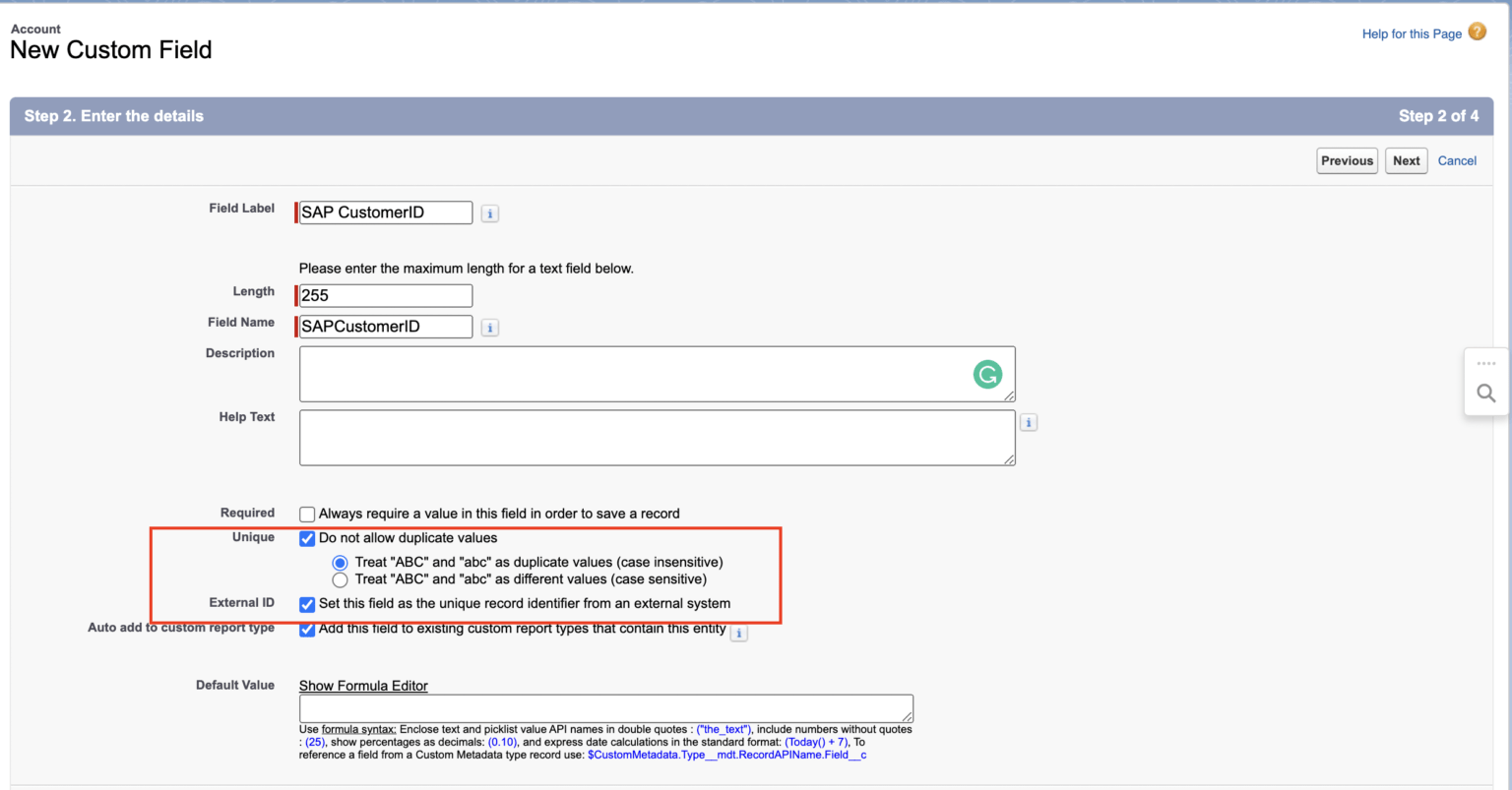Click the info icon beside Field Label
The height and width of the screenshot is (790, 1512).
pos(489,213)
